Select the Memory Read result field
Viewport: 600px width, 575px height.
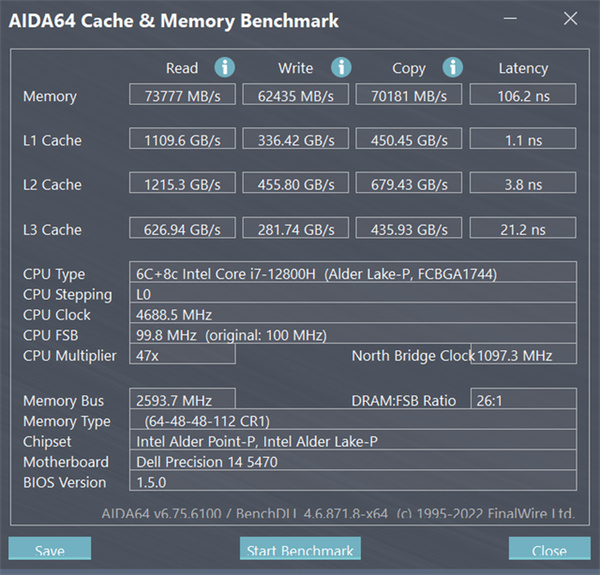(x=182, y=96)
